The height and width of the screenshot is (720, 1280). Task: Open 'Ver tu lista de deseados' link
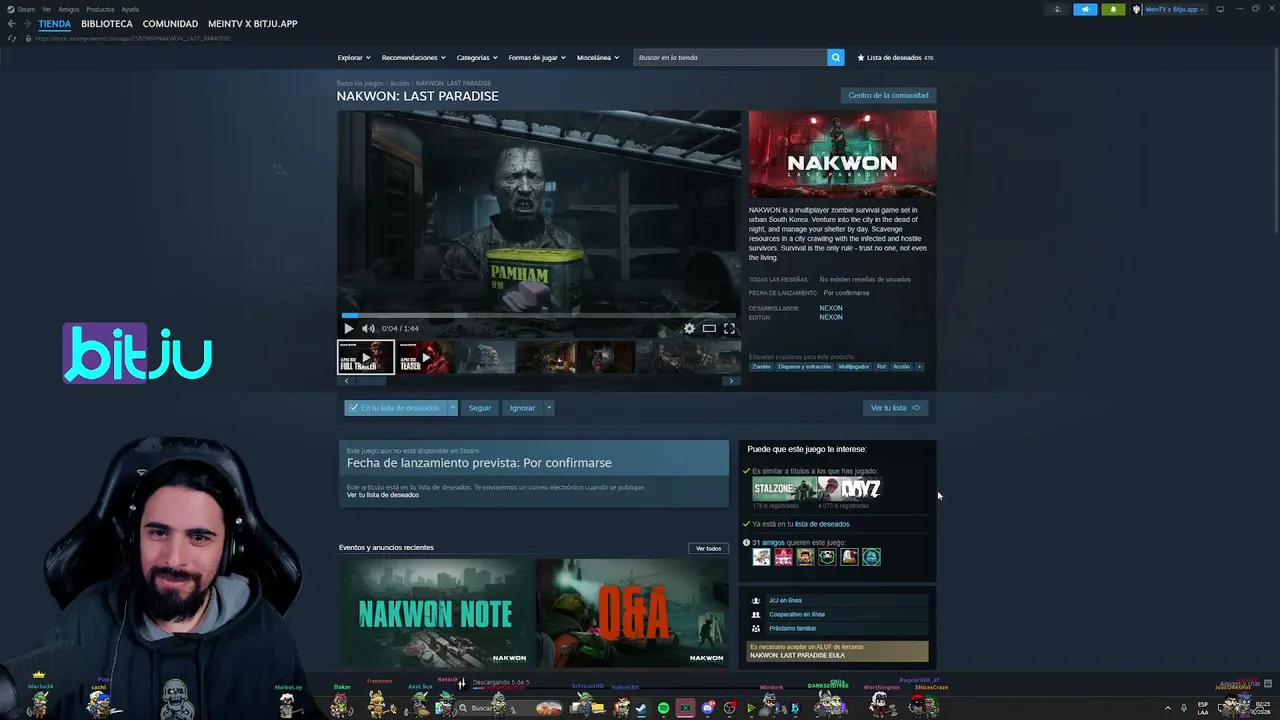coord(383,495)
